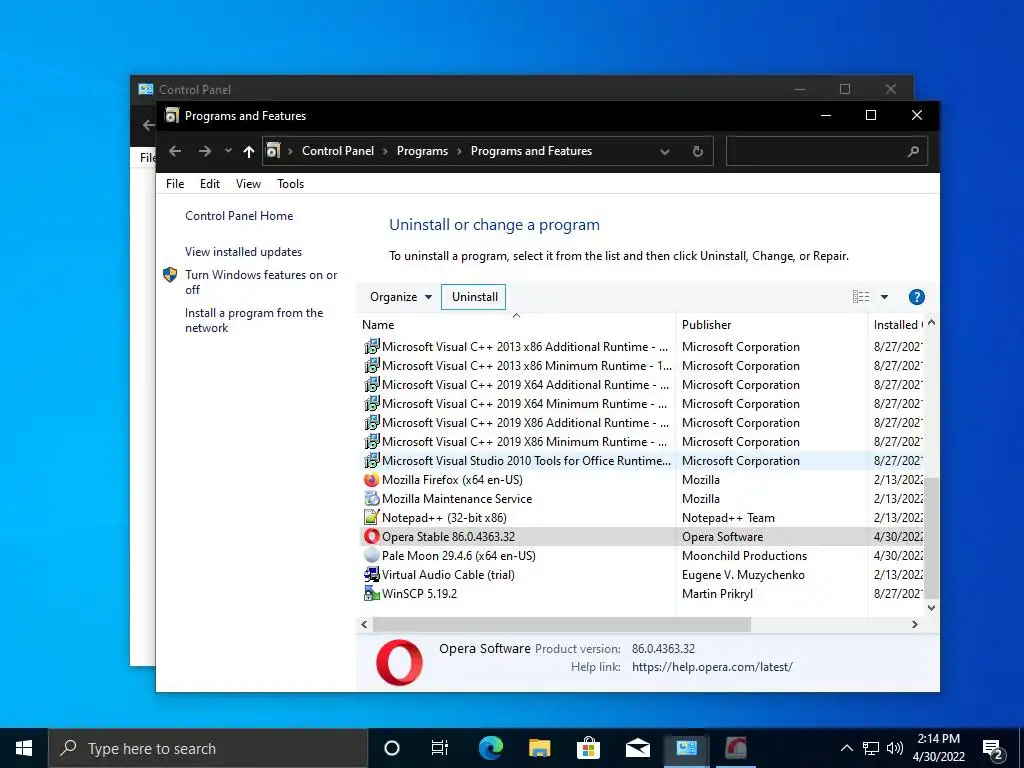Click the Programs breadcrumb
Viewport: 1024px width, 768px height.
(422, 151)
